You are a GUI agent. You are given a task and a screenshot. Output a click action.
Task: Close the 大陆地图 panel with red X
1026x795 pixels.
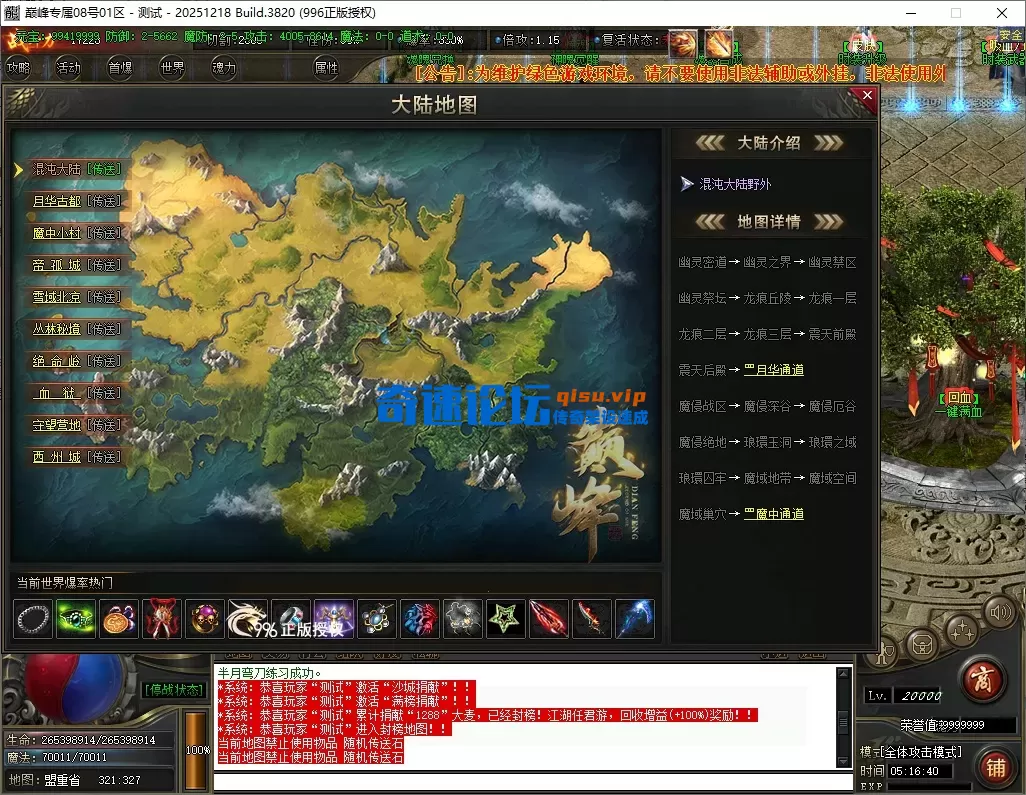click(x=867, y=96)
